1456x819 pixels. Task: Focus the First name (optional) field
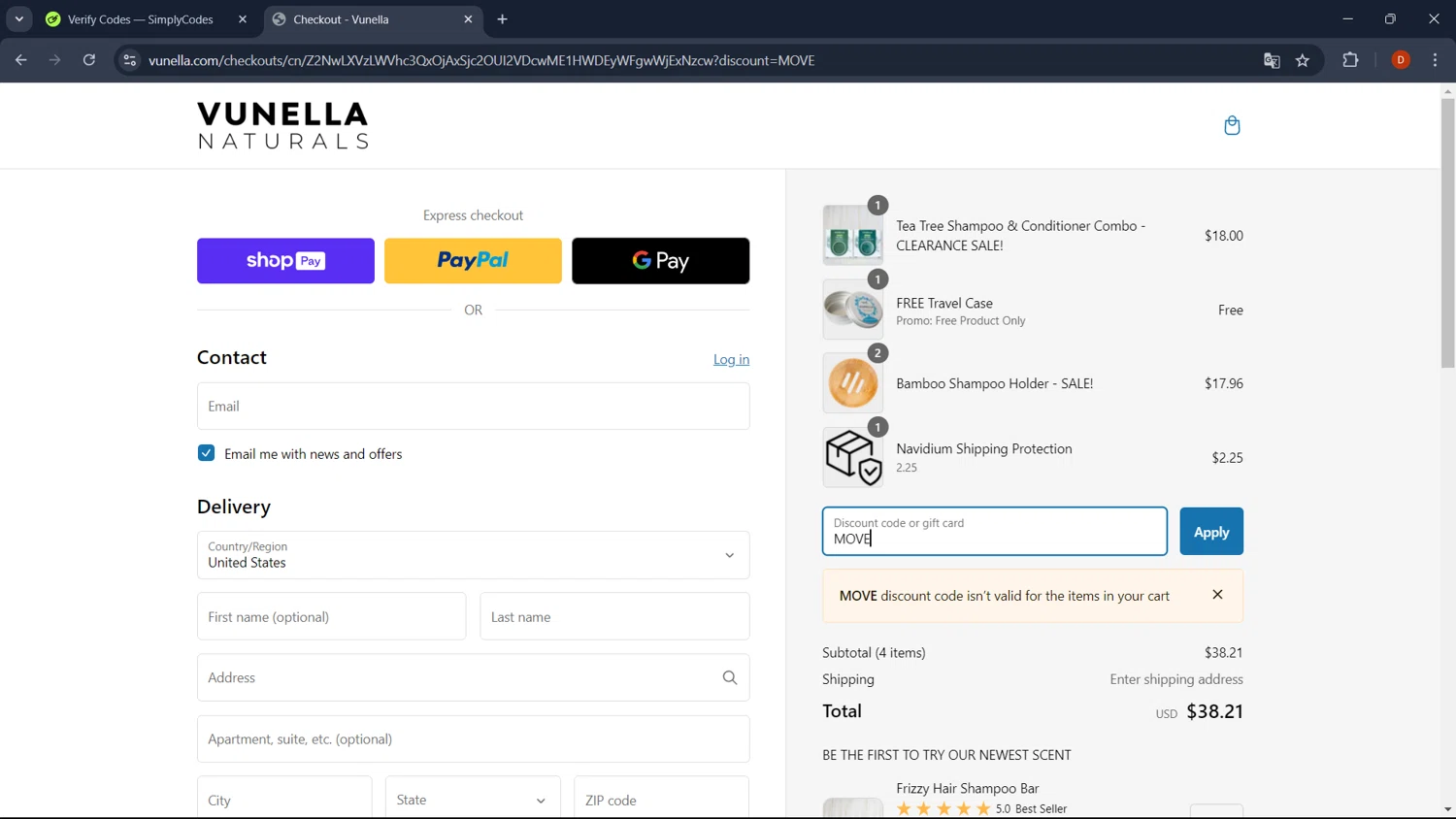pyautogui.click(x=331, y=616)
